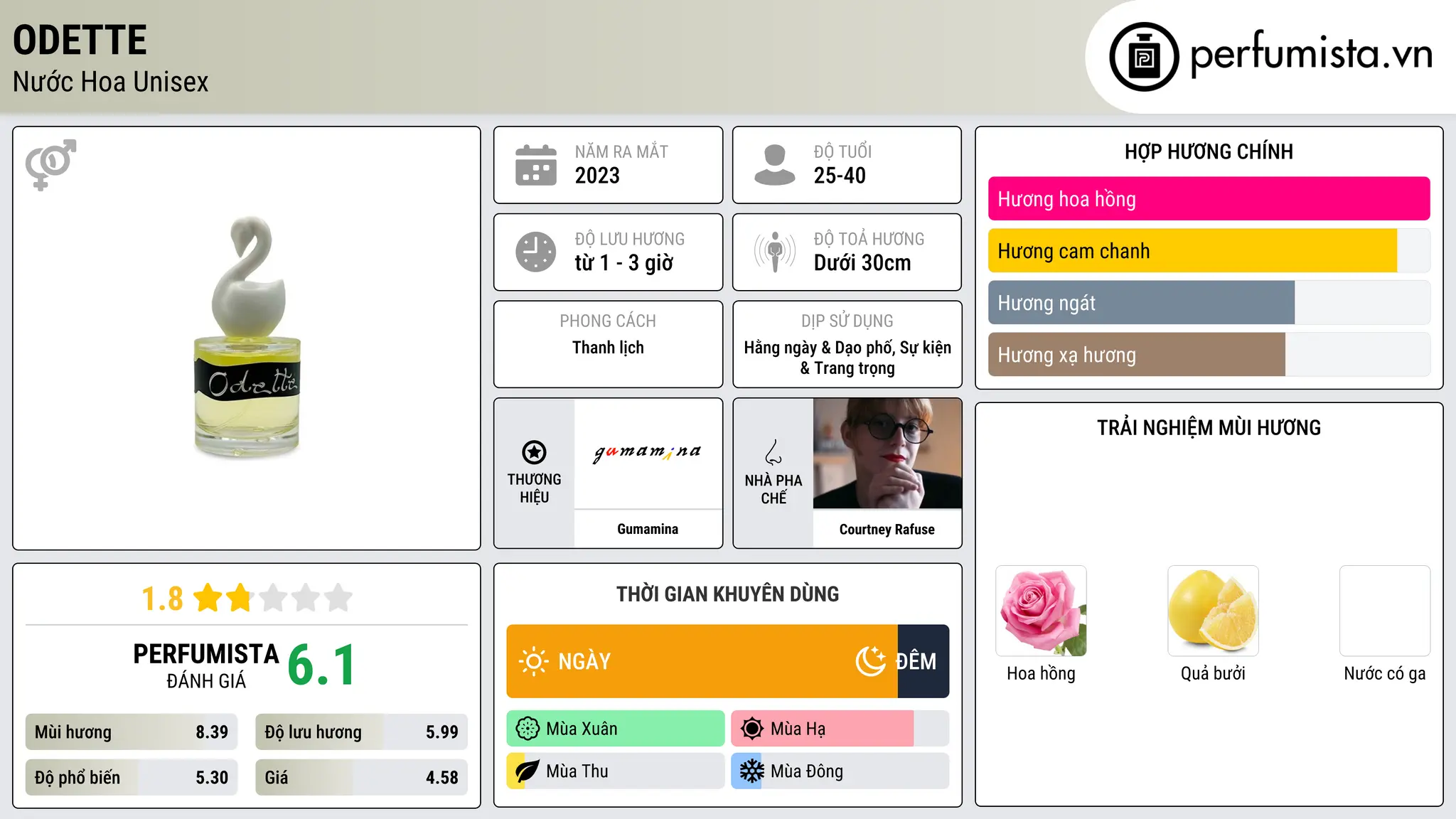Click the Mùi hương 8.39 score bar
Viewport: 1456px width, 819px height.
tap(132, 732)
